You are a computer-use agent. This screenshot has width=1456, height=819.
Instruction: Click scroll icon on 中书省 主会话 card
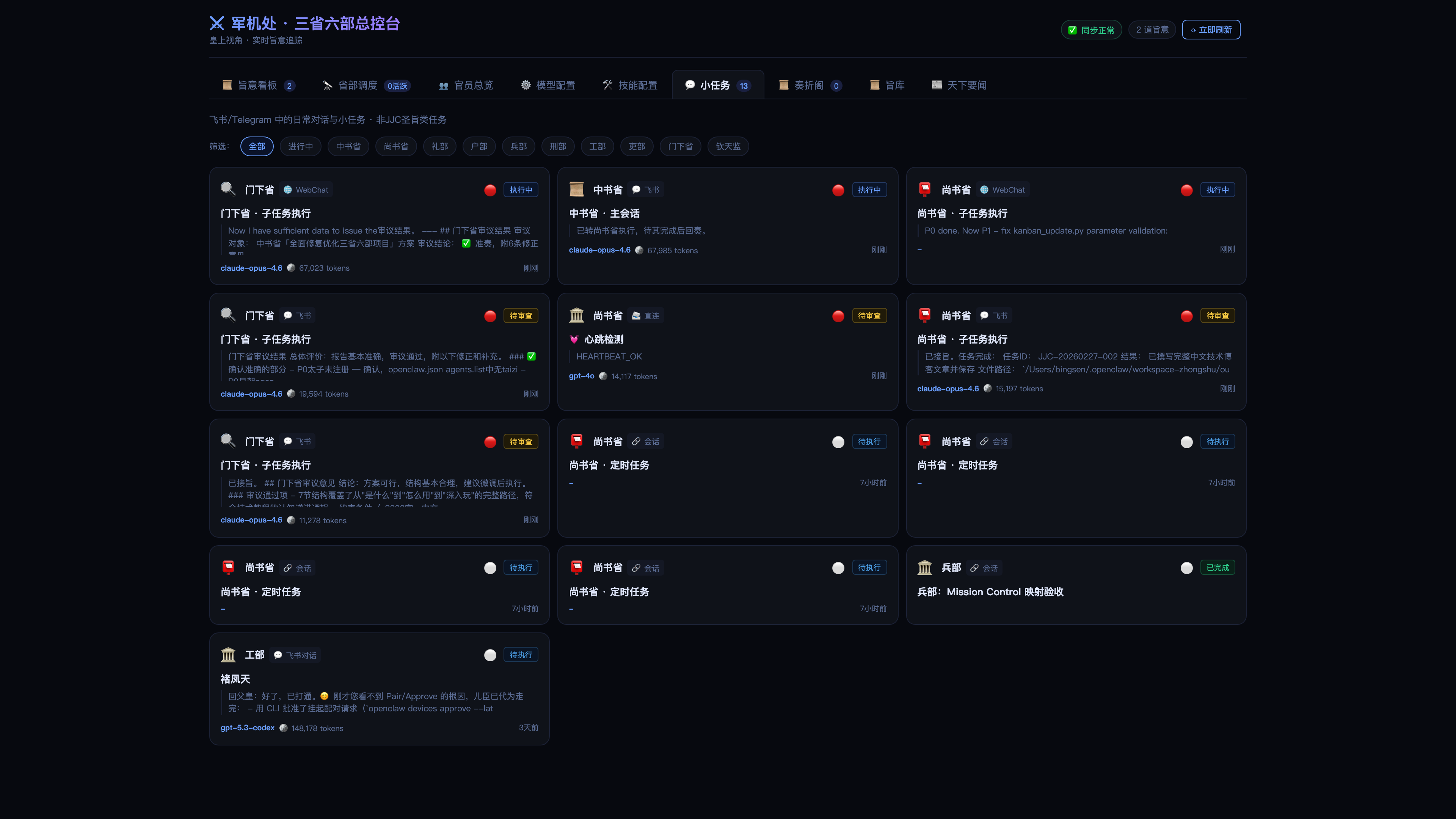[576, 189]
